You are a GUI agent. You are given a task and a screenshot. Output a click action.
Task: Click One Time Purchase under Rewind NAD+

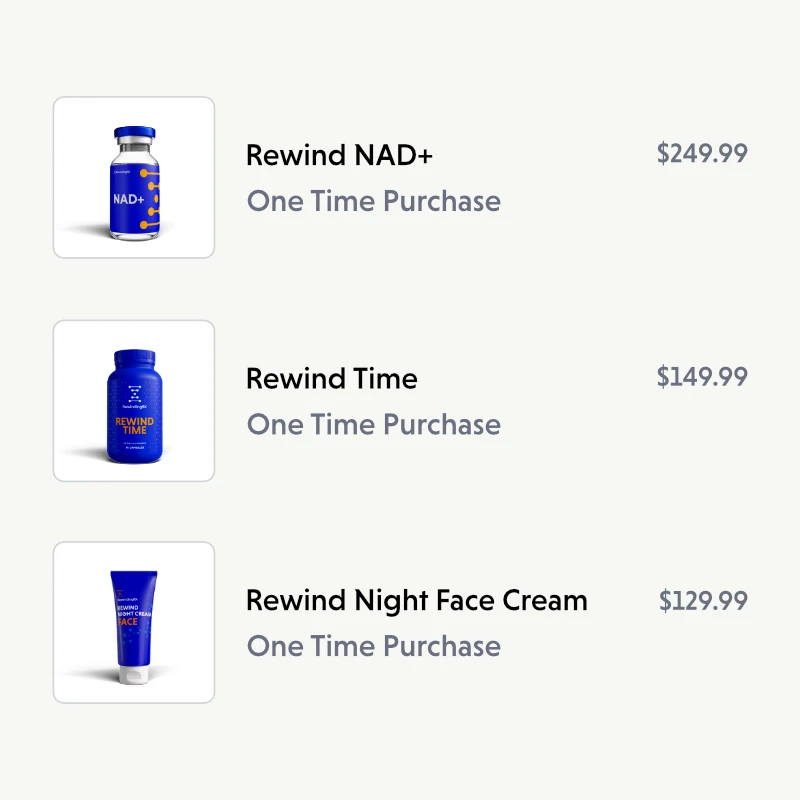click(373, 201)
